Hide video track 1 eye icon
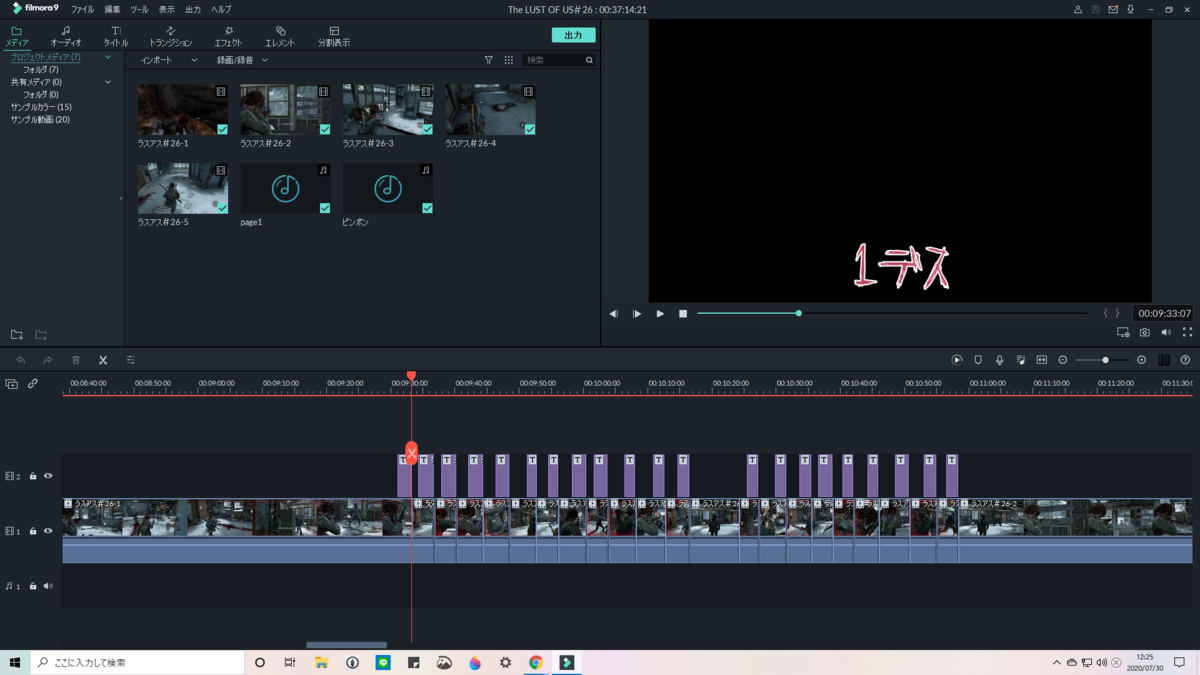This screenshot has width=1200, height=675. [48, 532]
